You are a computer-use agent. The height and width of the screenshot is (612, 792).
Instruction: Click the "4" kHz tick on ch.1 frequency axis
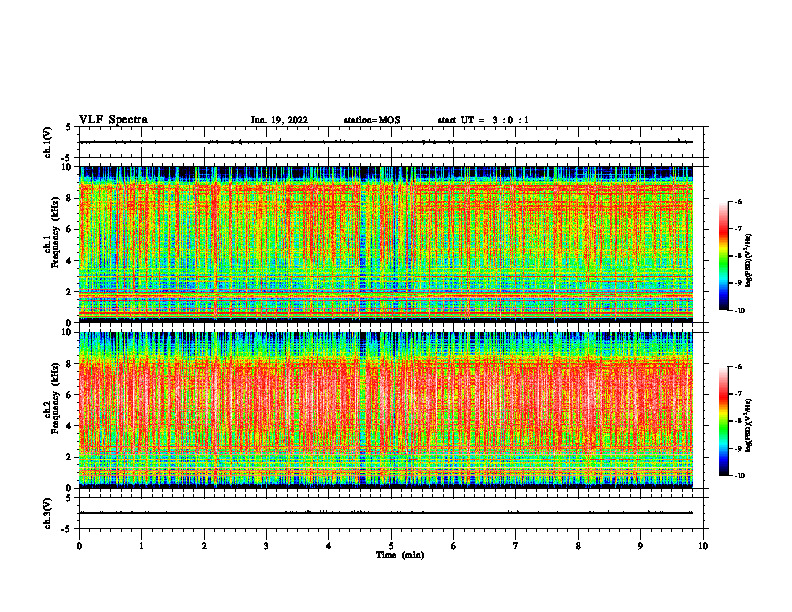pos(70,261)
